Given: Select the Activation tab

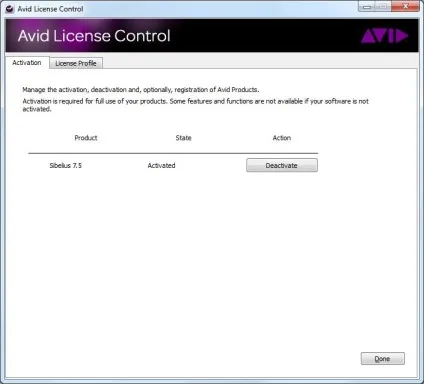Looking at the screenshot, I should pos(27,62).
